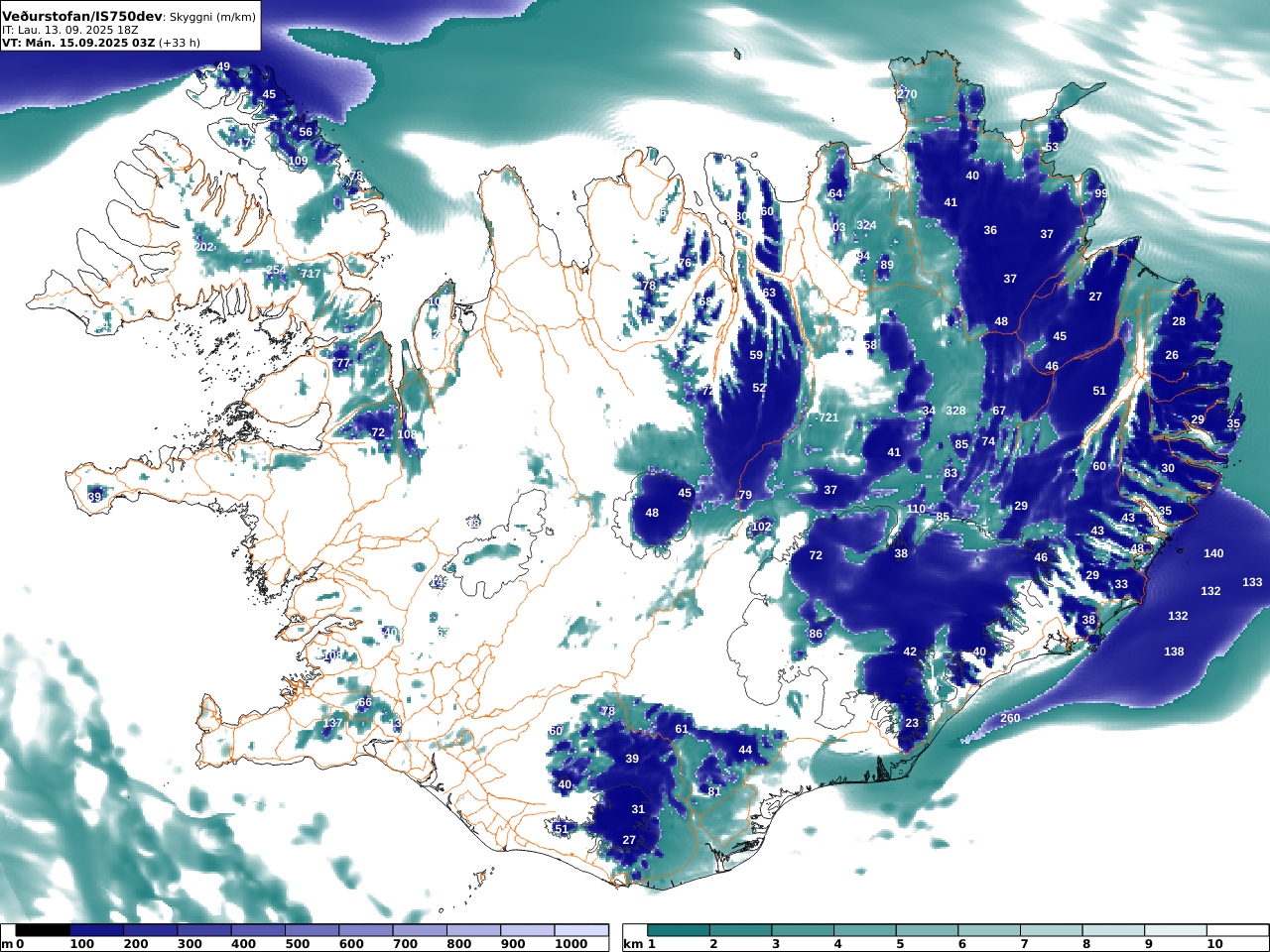Click the value 202 in the Westfjords
This screenshot has width=1270, height=952.
tap(204, 247)
